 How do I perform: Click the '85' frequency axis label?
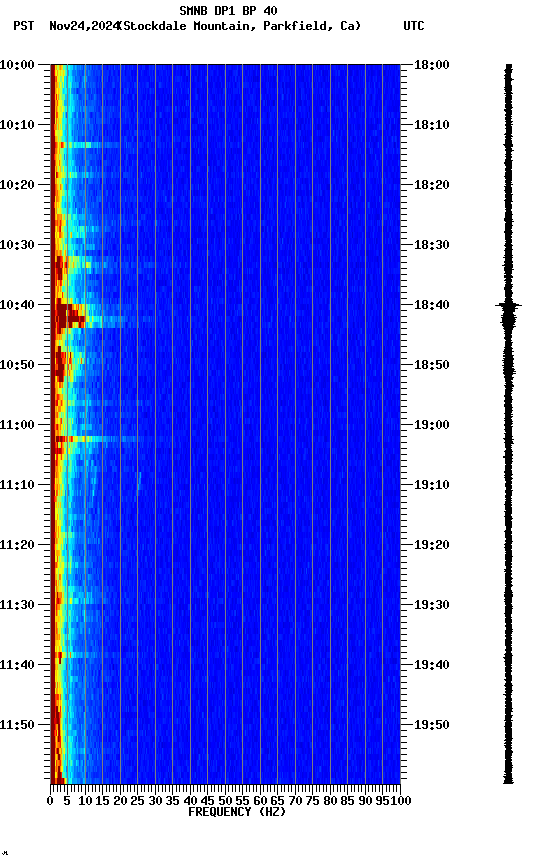pos(347,802)
